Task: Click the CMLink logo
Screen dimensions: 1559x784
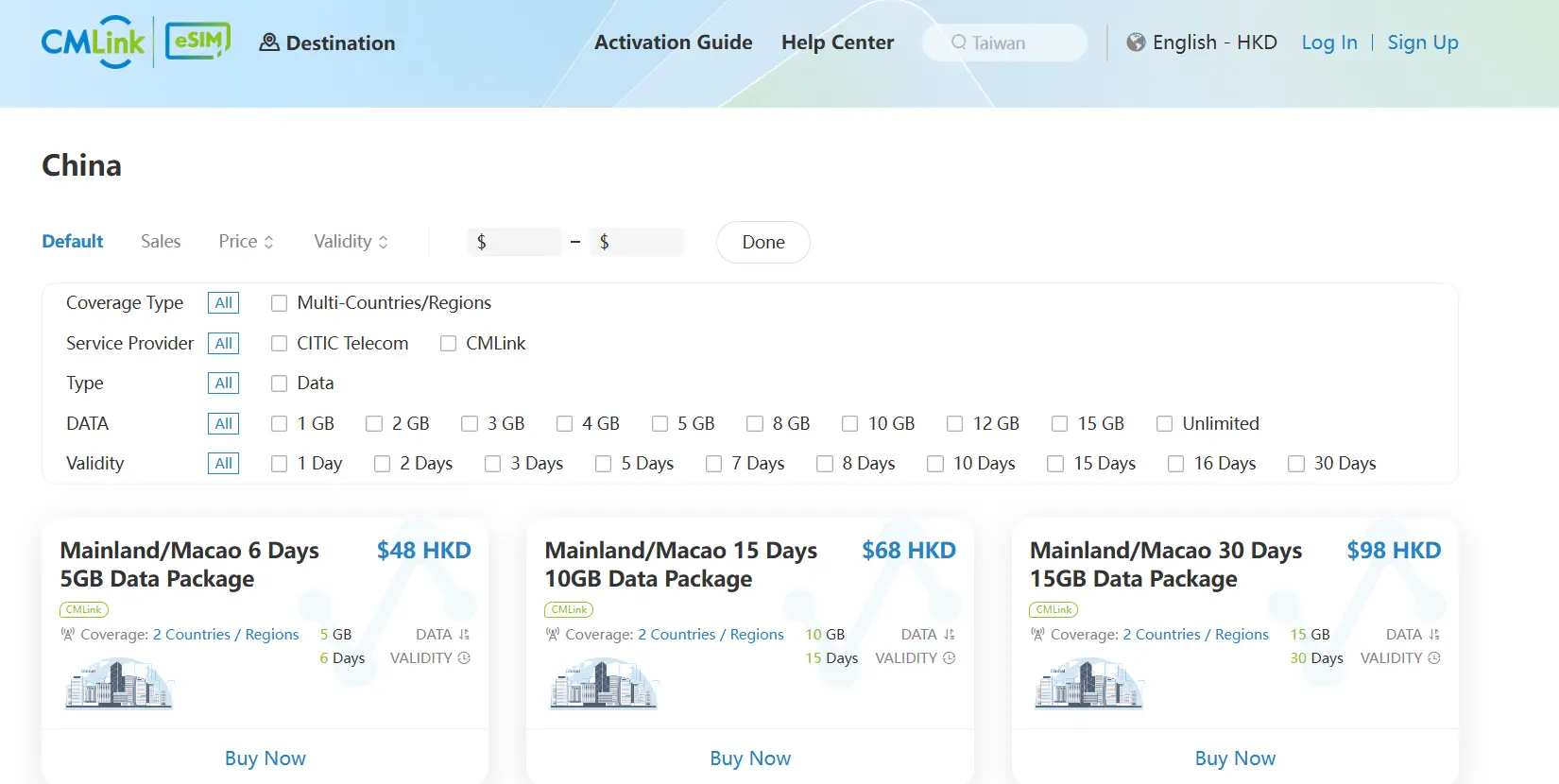Action: pyautogui.click(x=94, y=43)
